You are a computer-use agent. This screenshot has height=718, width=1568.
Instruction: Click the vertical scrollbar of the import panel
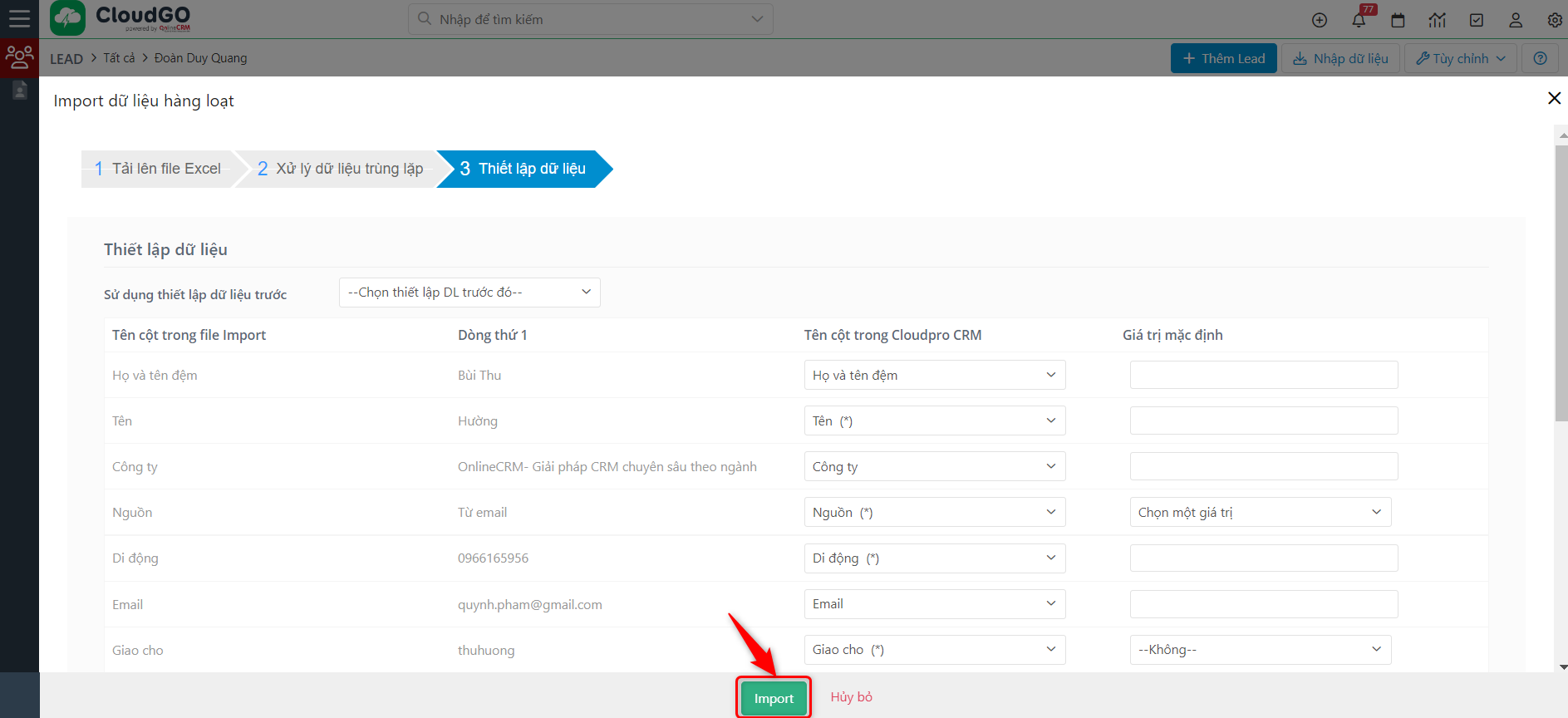point(1561,283)
